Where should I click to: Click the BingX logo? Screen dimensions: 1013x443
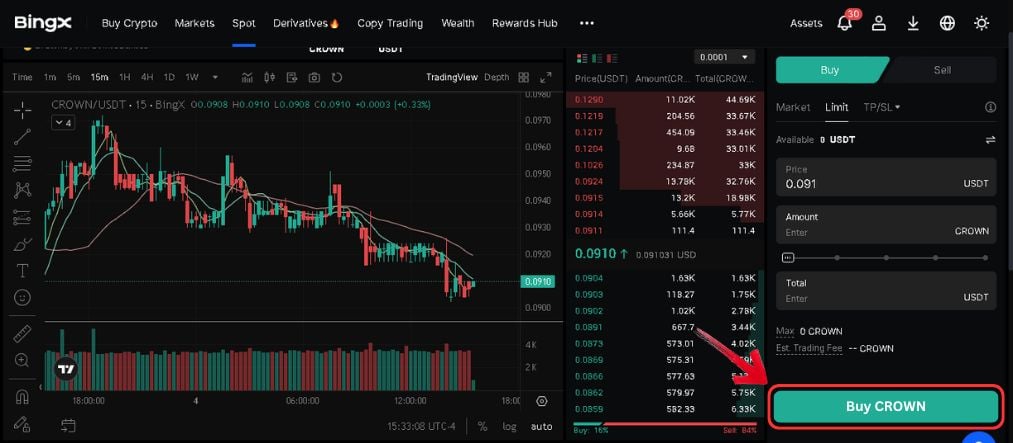pos(43,23)
